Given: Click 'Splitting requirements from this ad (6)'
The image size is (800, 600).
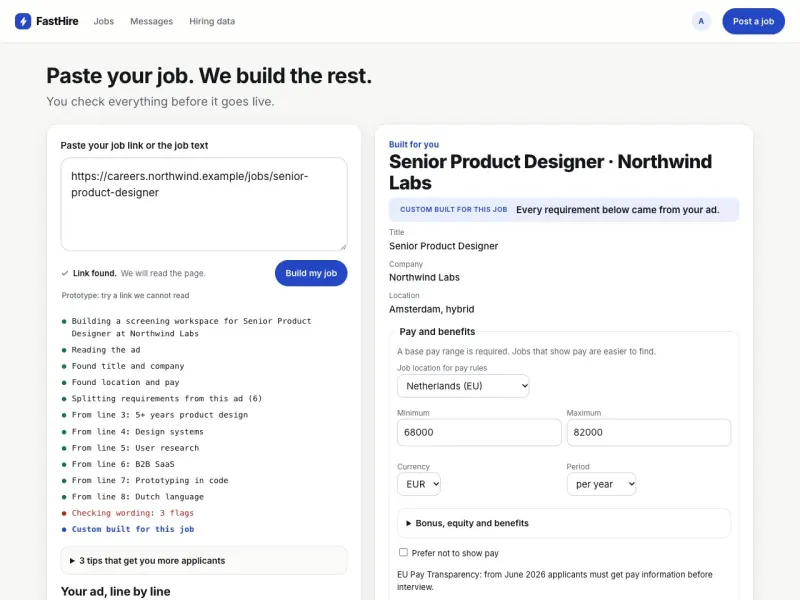Looking at the screenshot, I should coord(166,399).
